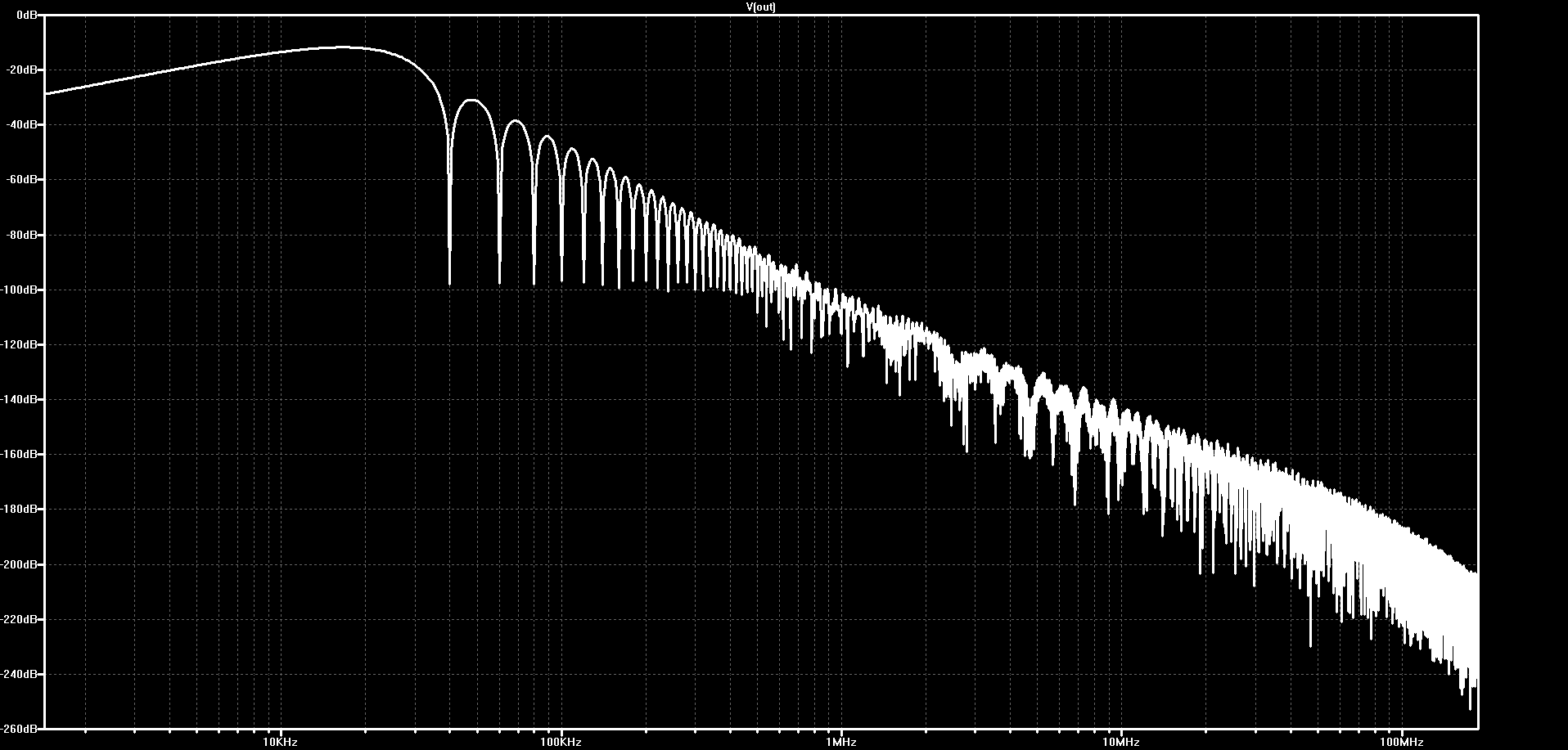Click the -120dB axis label
The height and width of the screenshot is (750, 1568).
tap(20, 344)
